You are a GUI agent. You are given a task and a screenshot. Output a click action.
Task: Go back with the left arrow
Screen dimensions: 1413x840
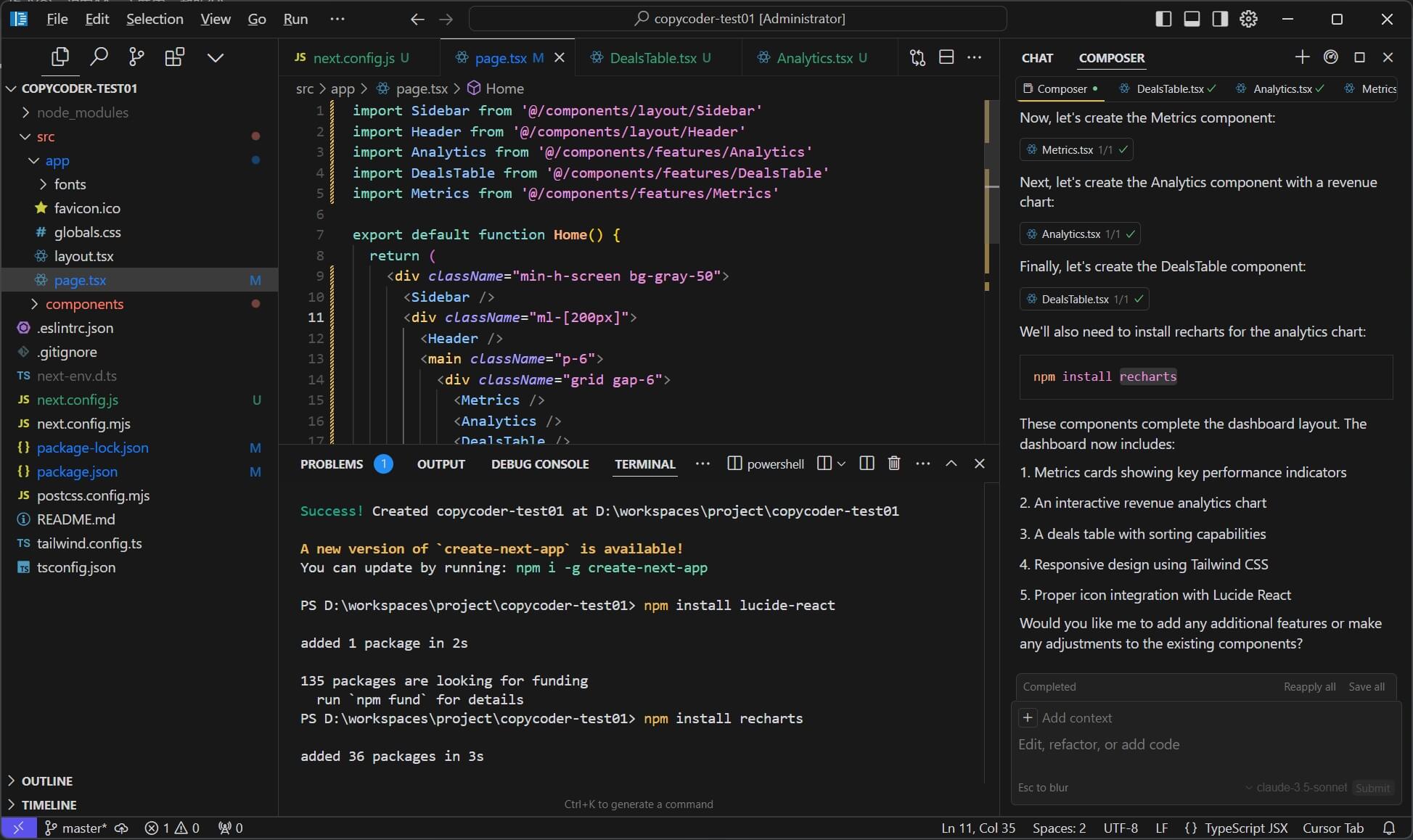tap(417, 19)
